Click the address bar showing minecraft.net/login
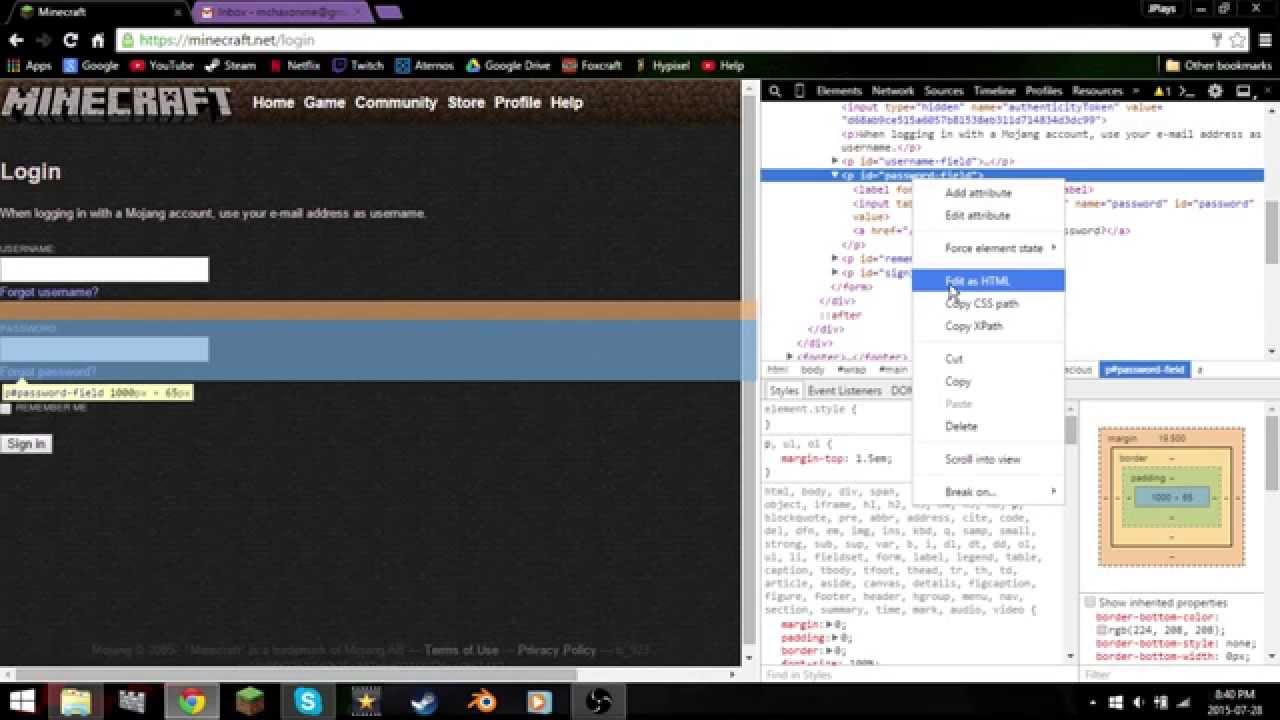Viewport: 1280px width, 720px height. coord(660,40)
